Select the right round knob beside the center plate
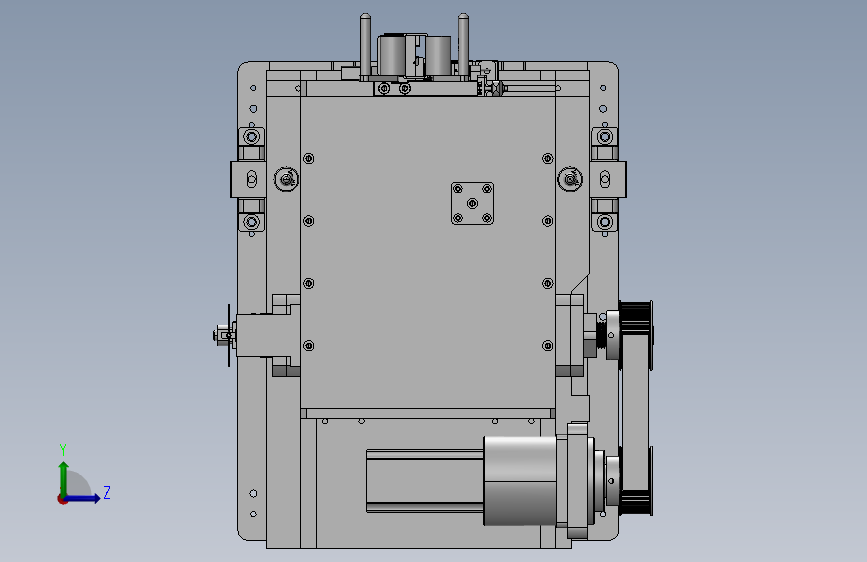Screen dimensions: 867x562 coord(570,179)
